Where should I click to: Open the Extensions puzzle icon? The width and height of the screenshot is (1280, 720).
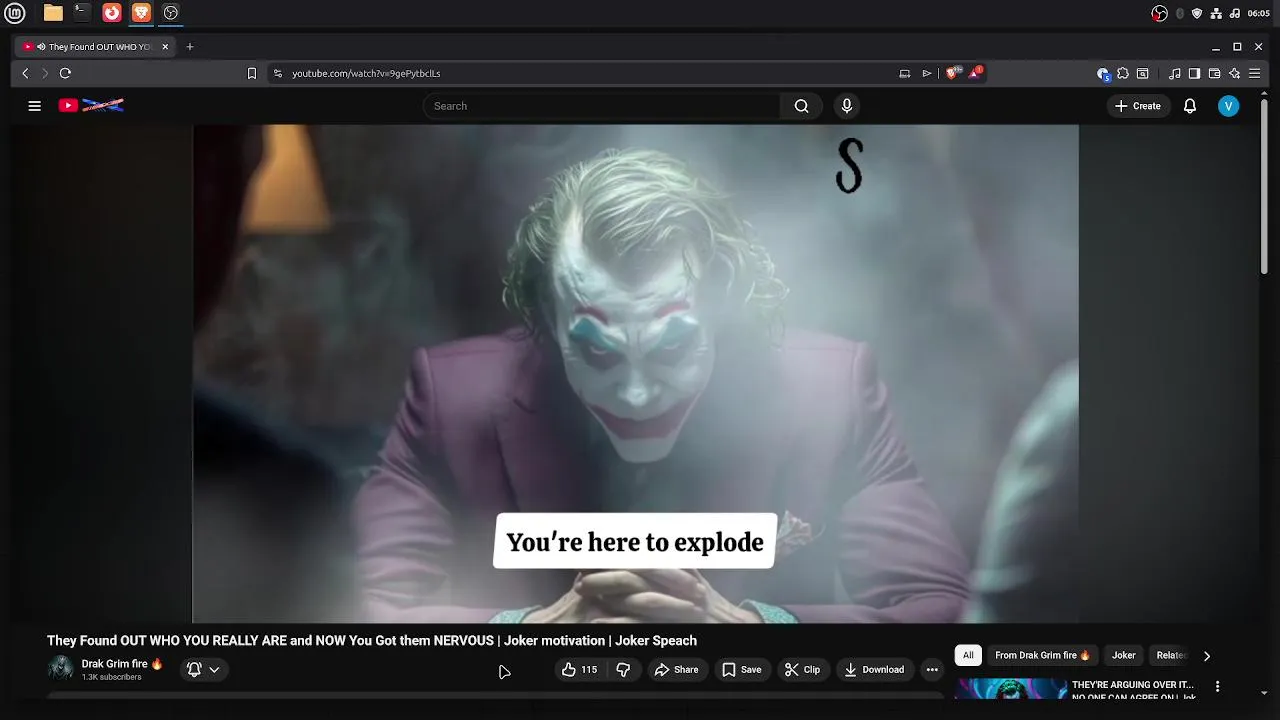pyautogui.click(x=1123, y=73)
